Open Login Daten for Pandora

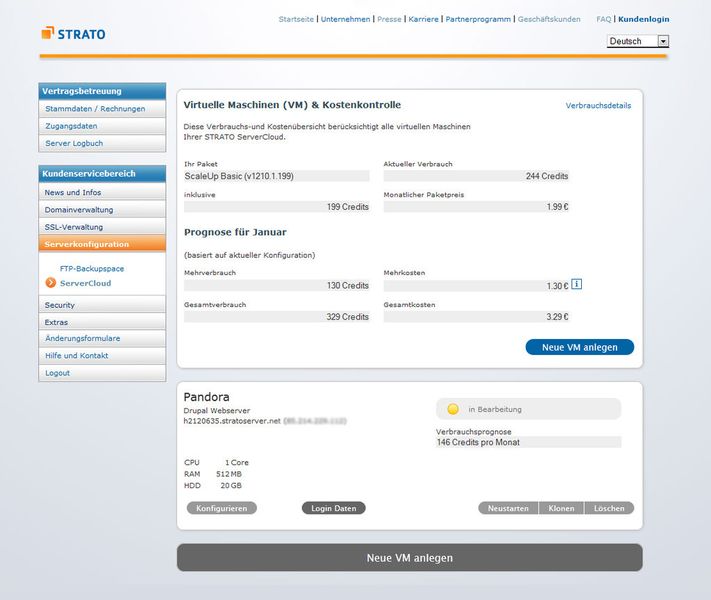click(x=334, y=508)
